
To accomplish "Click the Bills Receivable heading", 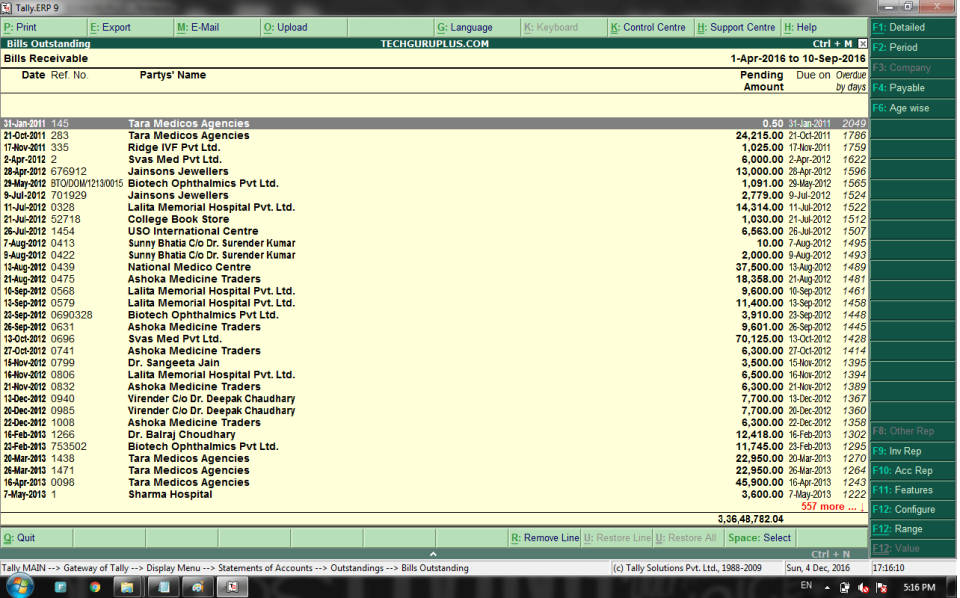I will [46, 59].
